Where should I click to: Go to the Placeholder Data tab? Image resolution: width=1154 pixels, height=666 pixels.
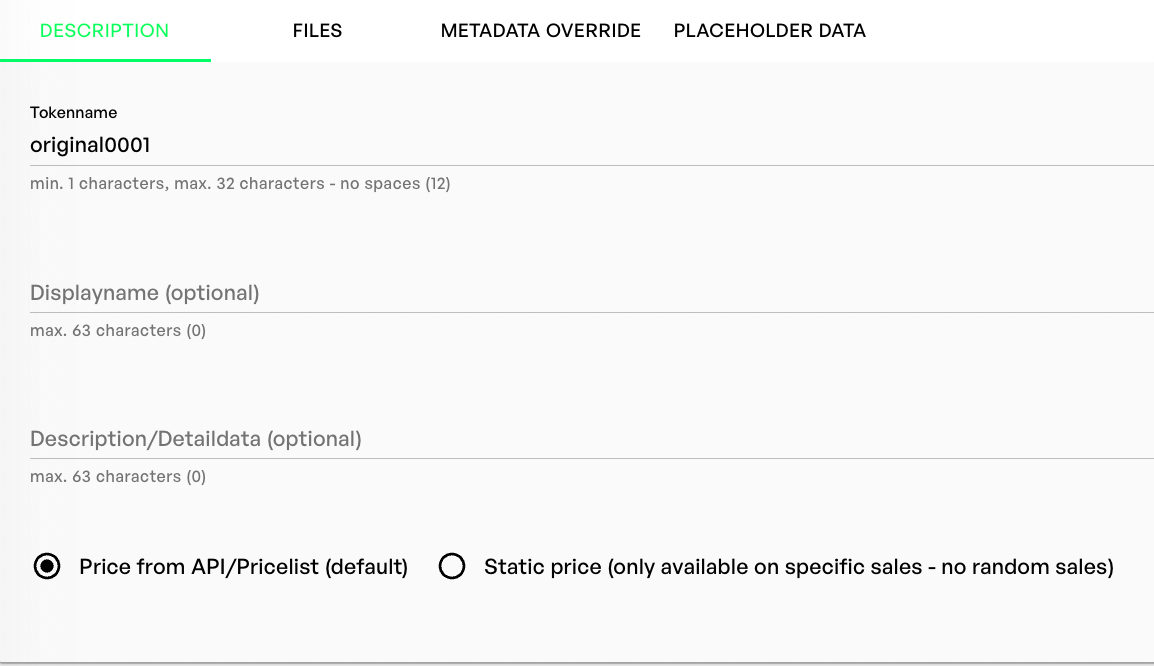click(x=769, y=31)
